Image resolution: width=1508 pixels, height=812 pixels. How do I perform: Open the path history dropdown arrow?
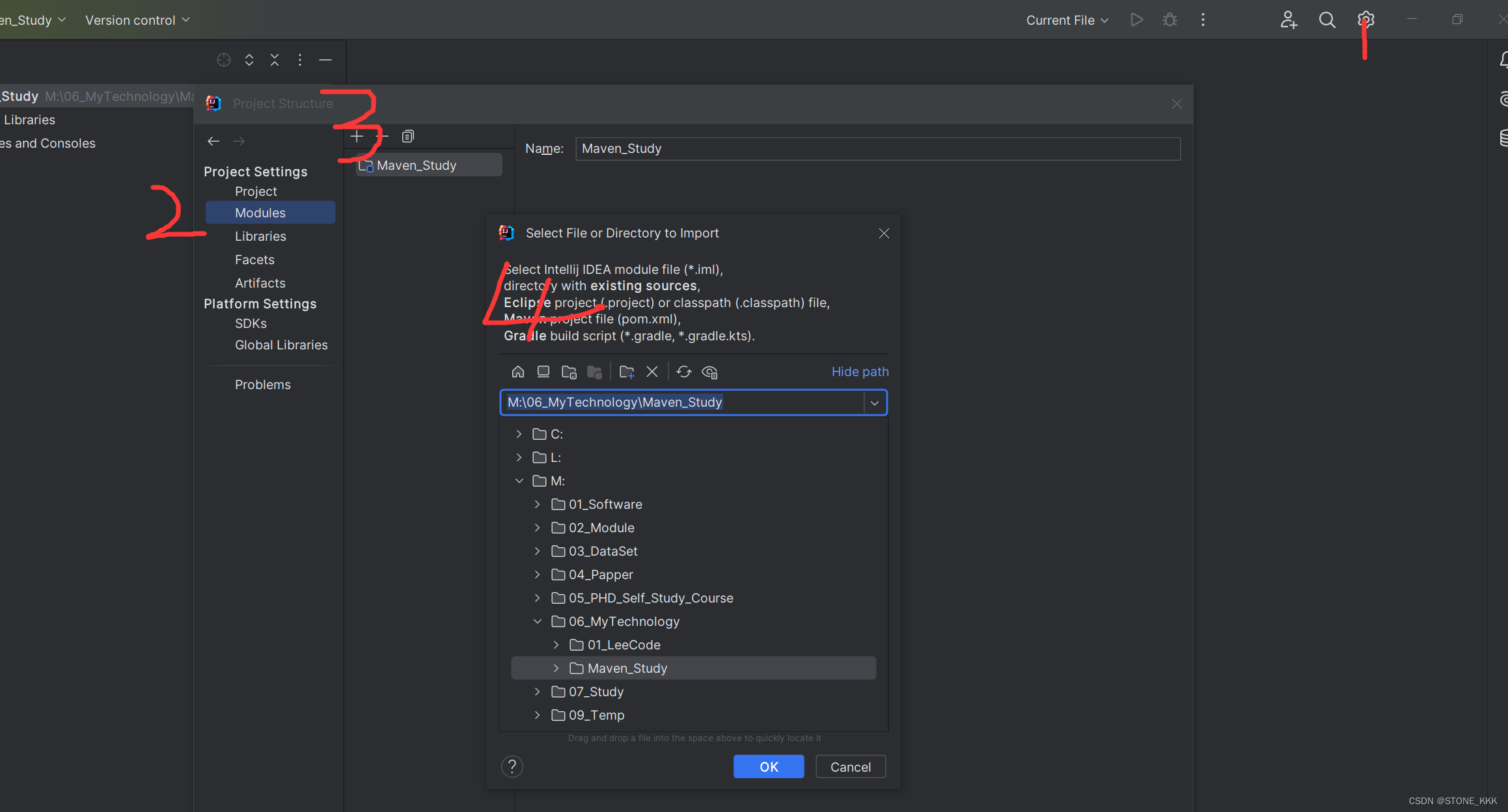point(875,403)
